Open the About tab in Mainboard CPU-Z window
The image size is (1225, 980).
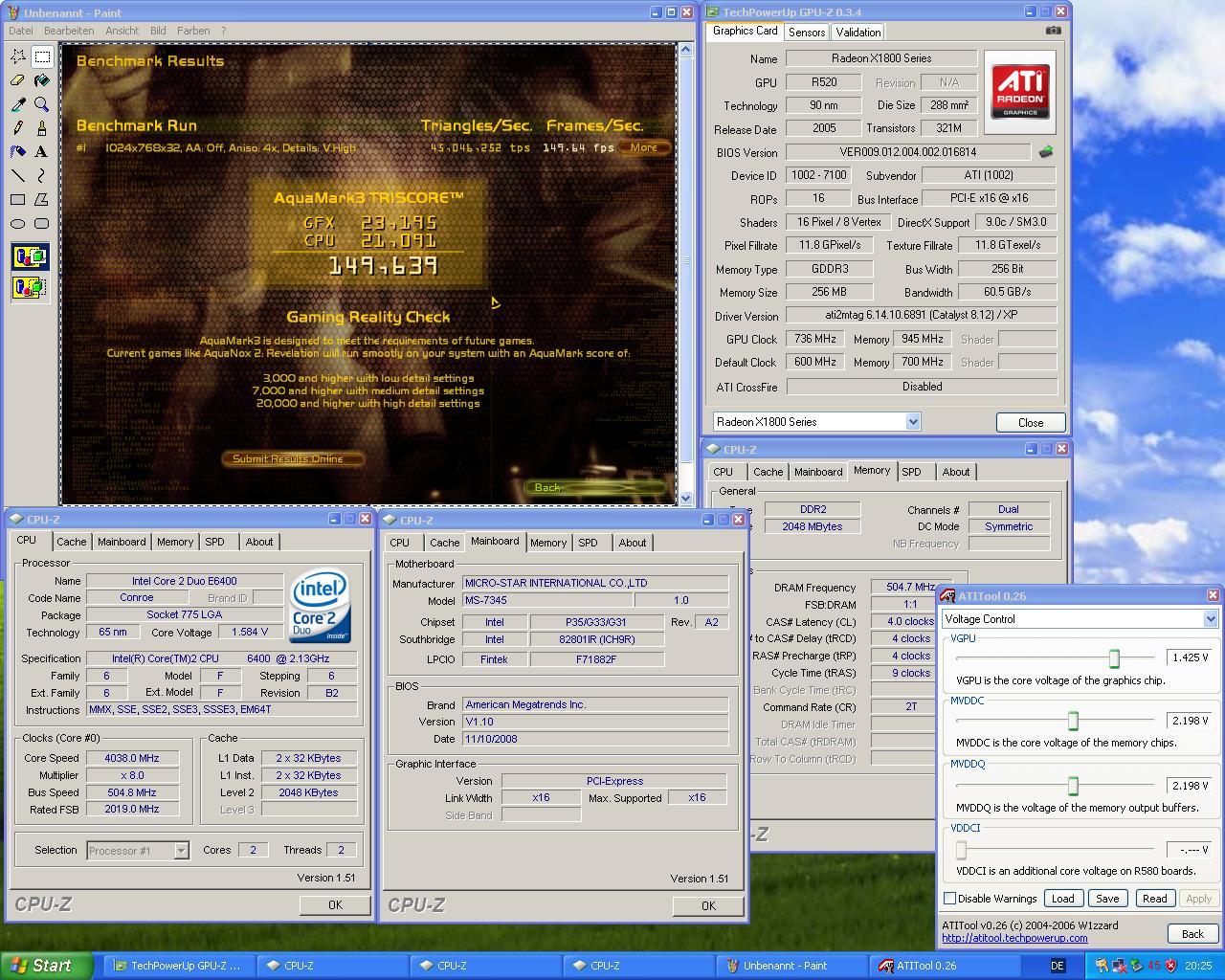632,543
